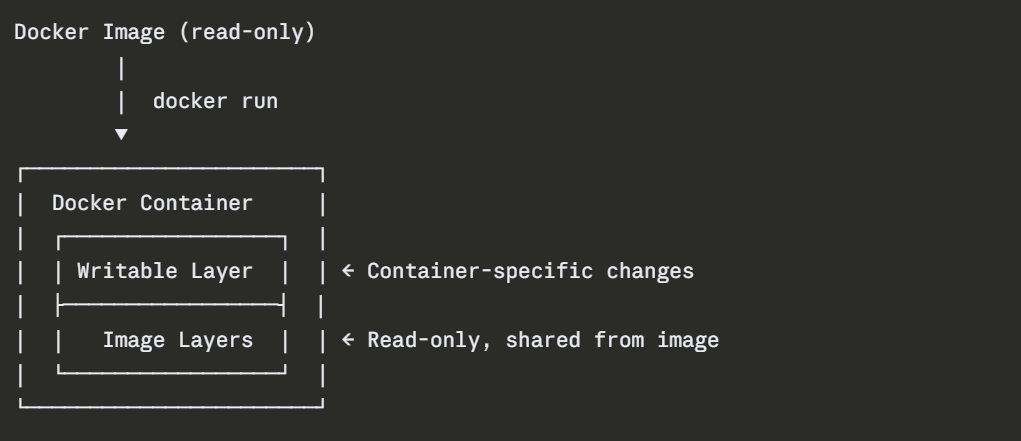The height and width of the screenshot is (441, 1021).
Task: Click bottom edge of the inner layers box
Action: click(172, 371)
